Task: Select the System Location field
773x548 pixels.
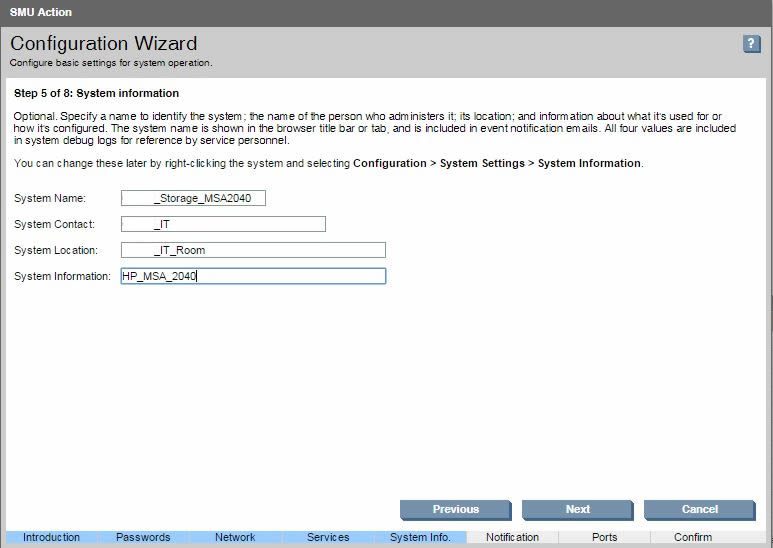Action: [x=253, y=250]
